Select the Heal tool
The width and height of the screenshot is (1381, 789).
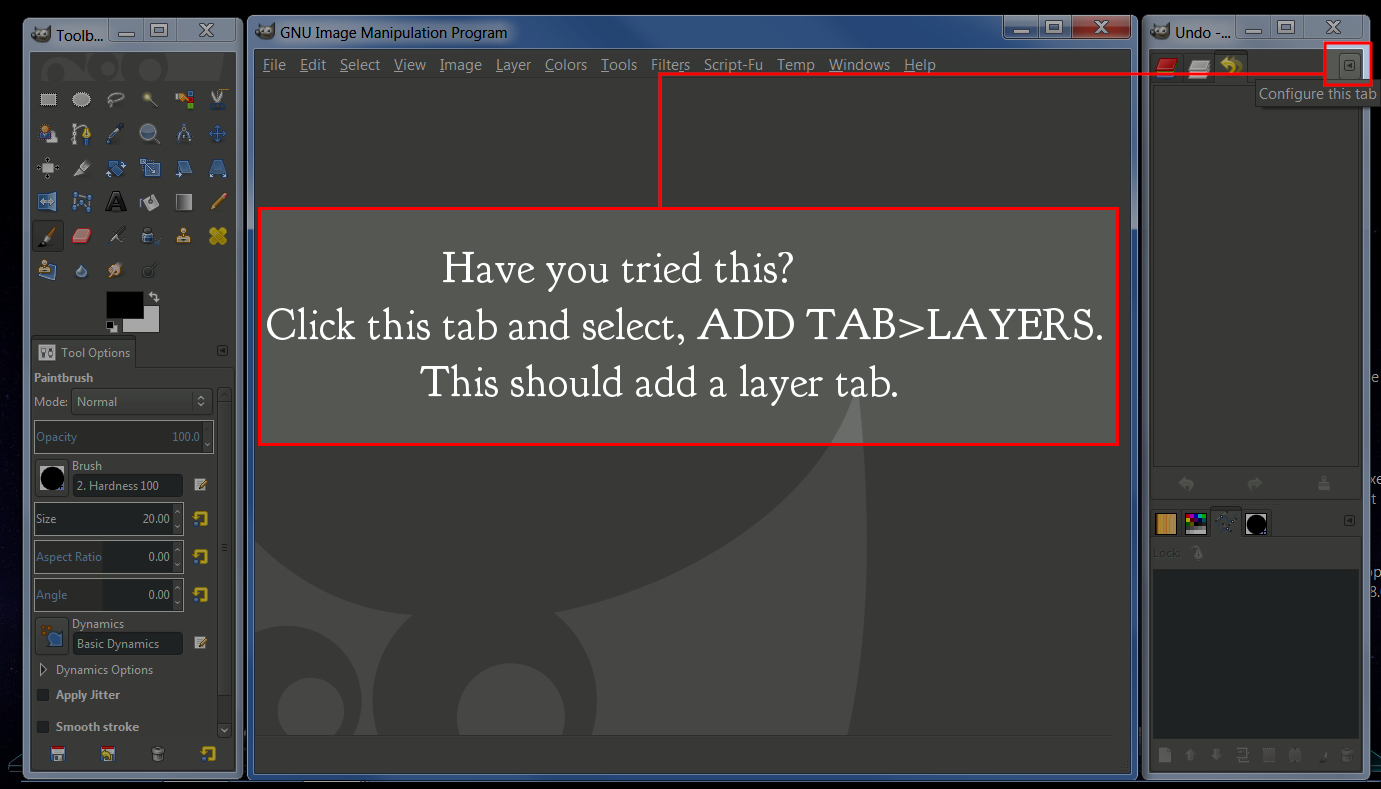click(x=218, y=235)
